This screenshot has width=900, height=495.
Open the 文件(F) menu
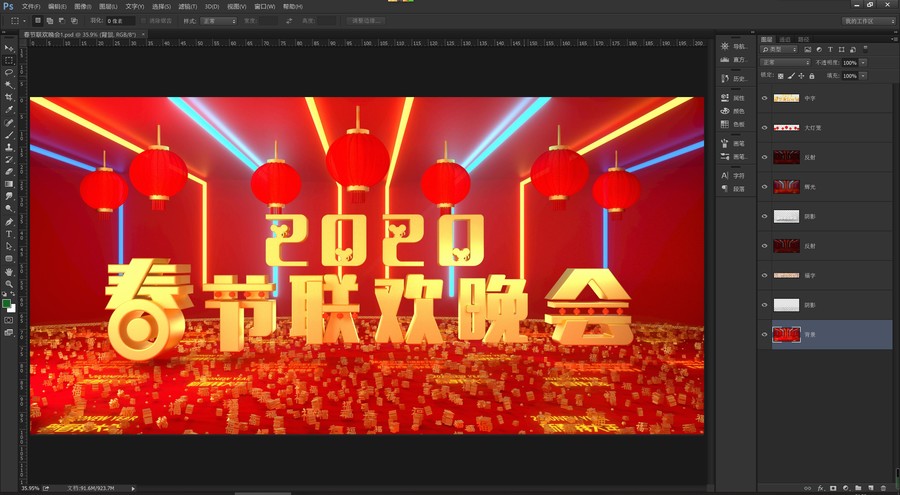pos(31,6)
